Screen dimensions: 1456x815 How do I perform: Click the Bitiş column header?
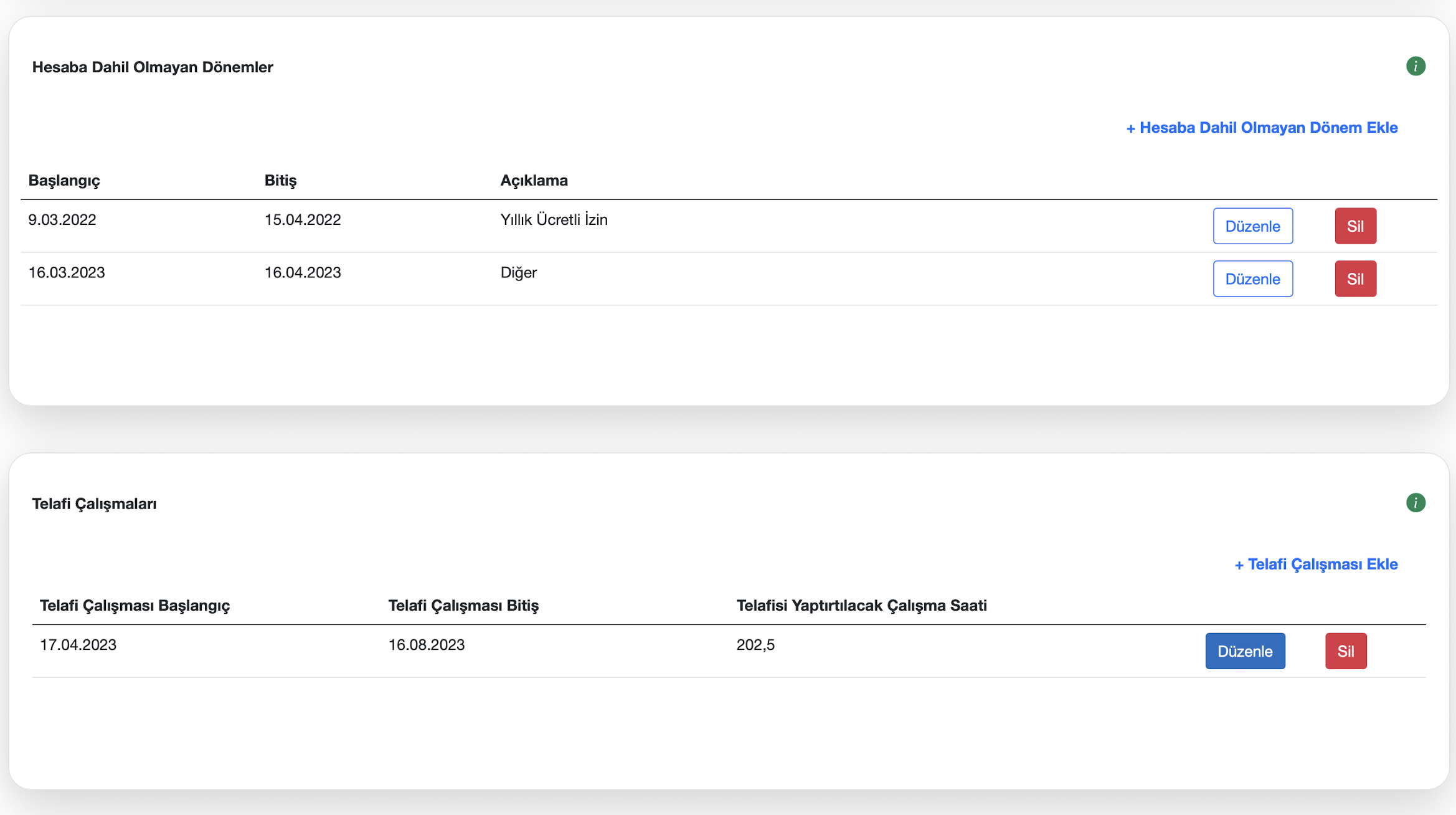tap(280, 181)
